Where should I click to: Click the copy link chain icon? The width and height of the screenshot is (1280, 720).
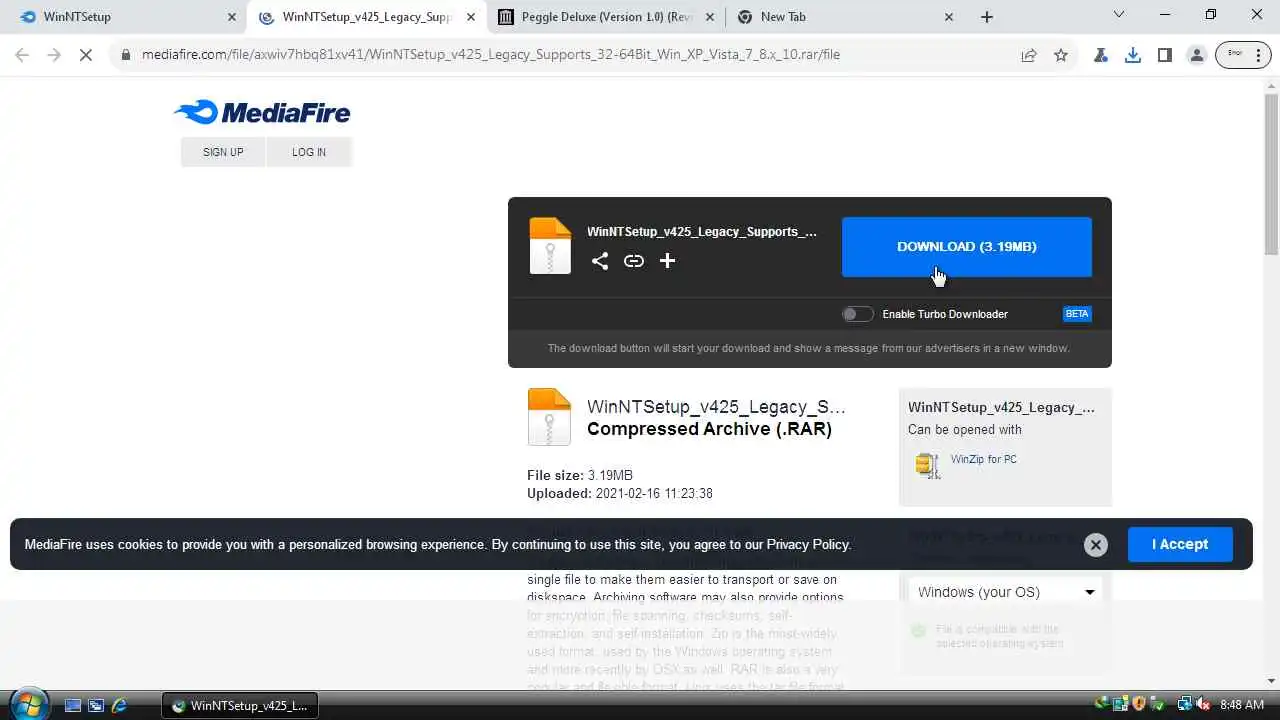[634, 261]
